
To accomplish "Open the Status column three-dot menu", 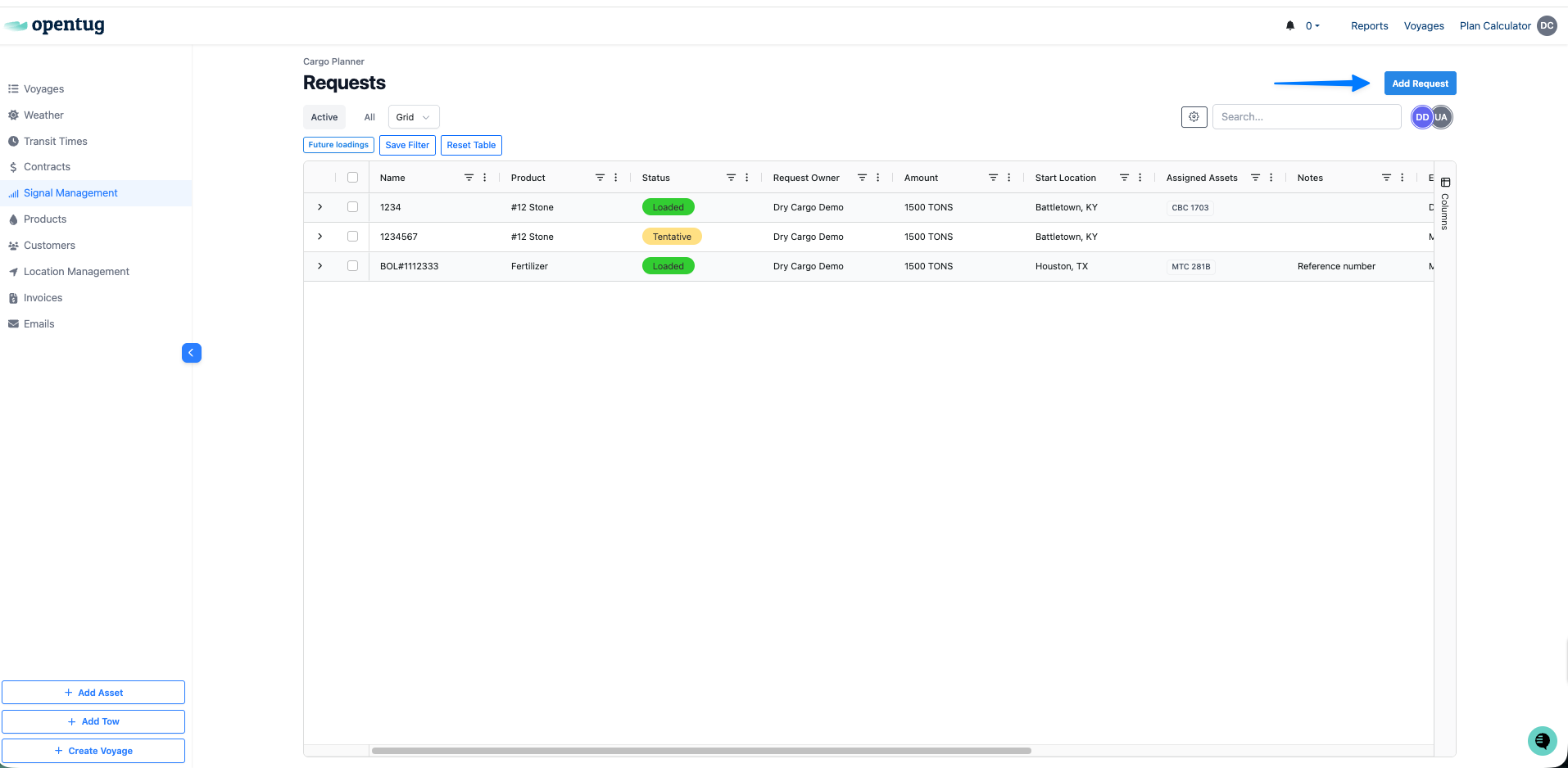I will [747, 178].
